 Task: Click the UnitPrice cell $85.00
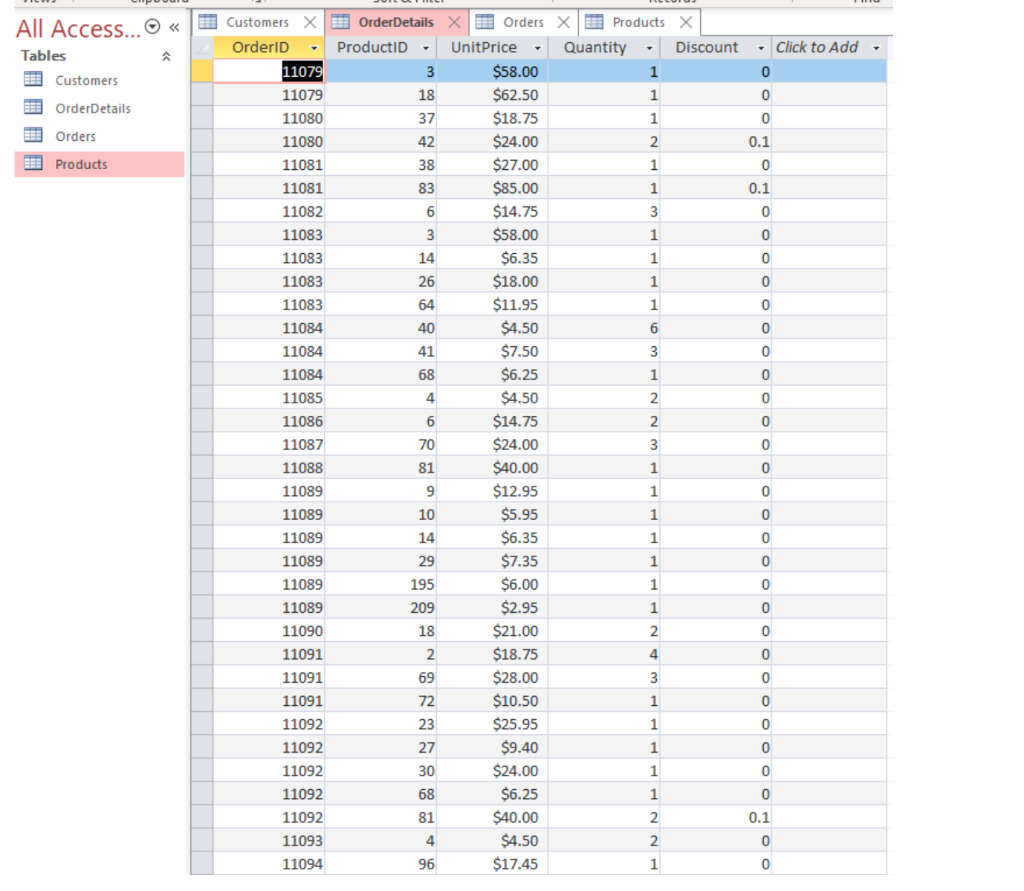492,188
